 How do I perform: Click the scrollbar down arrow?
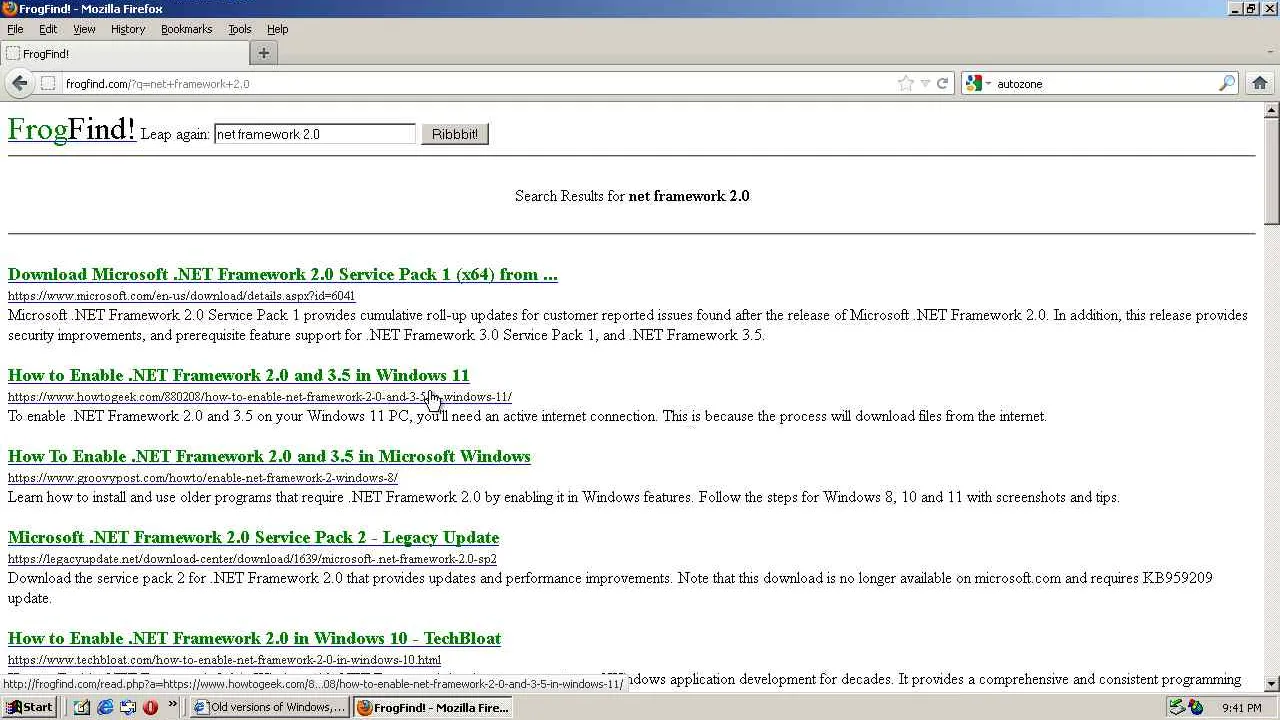coord(1272,684)
